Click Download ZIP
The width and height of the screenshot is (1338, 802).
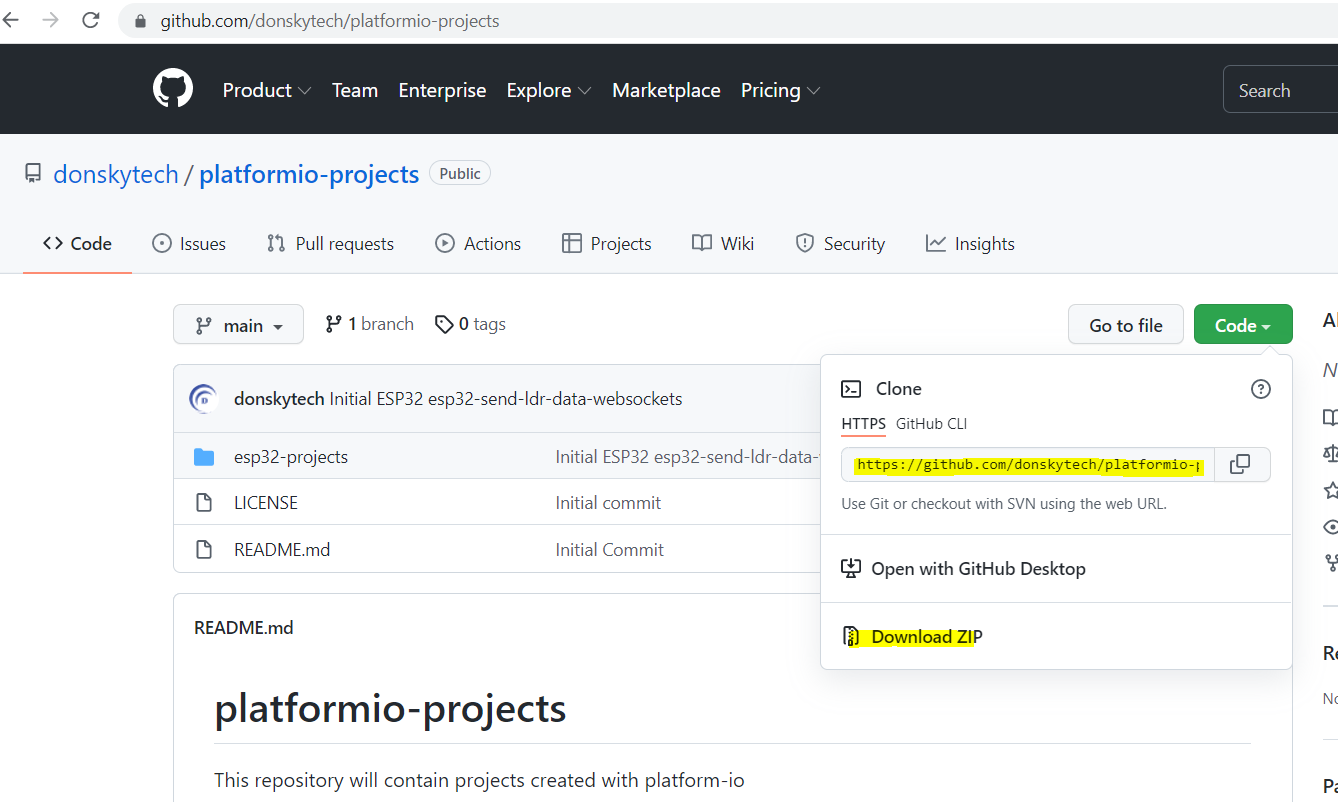click(x=927, y=636)
